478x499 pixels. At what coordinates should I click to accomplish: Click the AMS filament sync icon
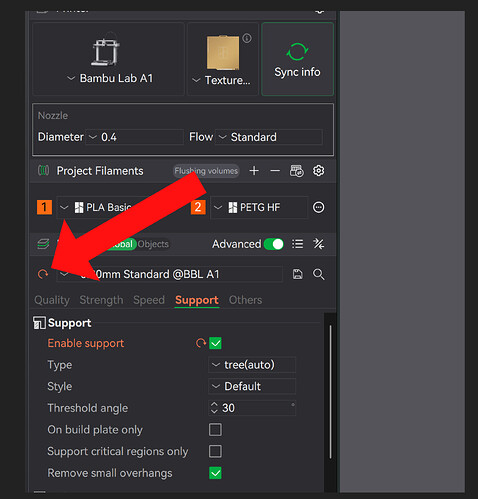(x=296, y=171)
